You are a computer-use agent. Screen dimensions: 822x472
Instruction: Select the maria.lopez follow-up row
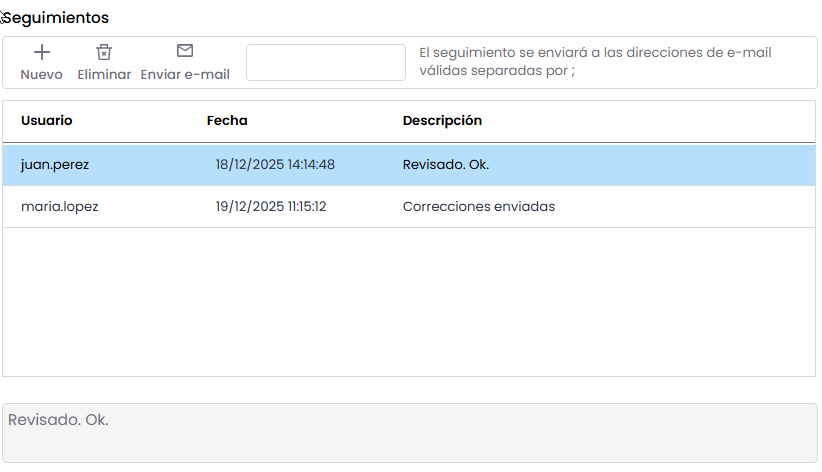60,207
